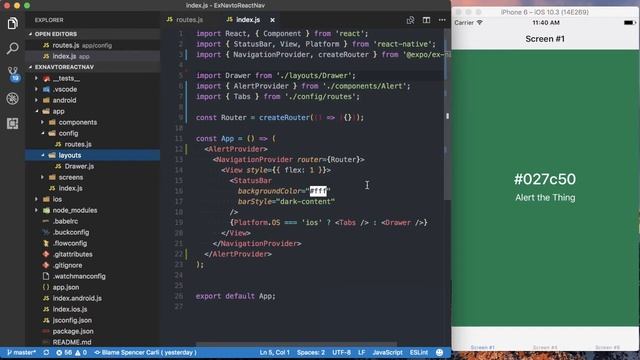
Task: Click export default App line
Action: (236, 296)
